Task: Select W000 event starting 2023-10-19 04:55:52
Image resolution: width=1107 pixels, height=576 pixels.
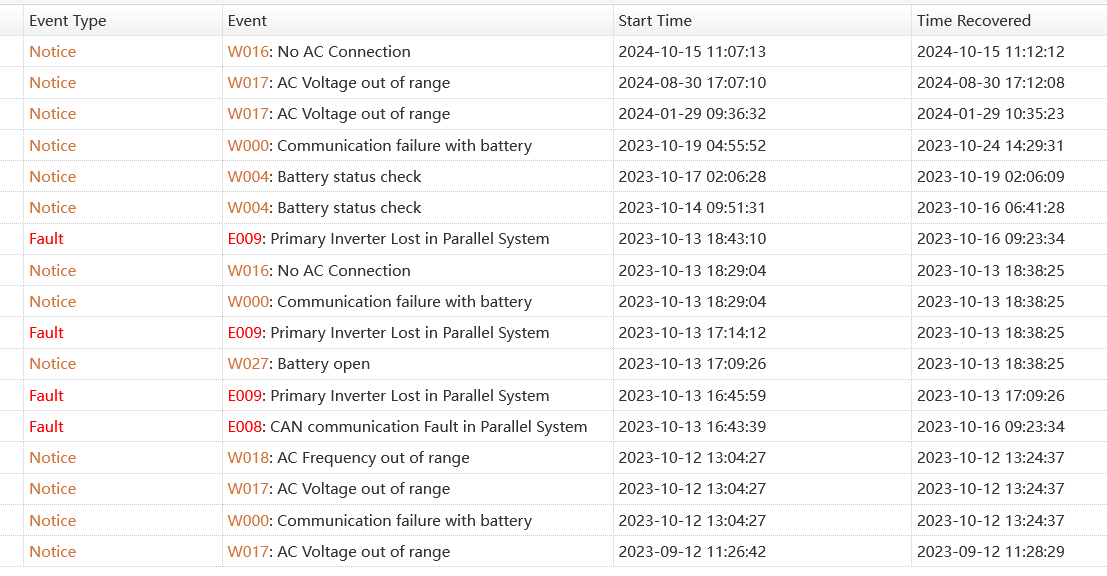Action: tap(379, 146)
